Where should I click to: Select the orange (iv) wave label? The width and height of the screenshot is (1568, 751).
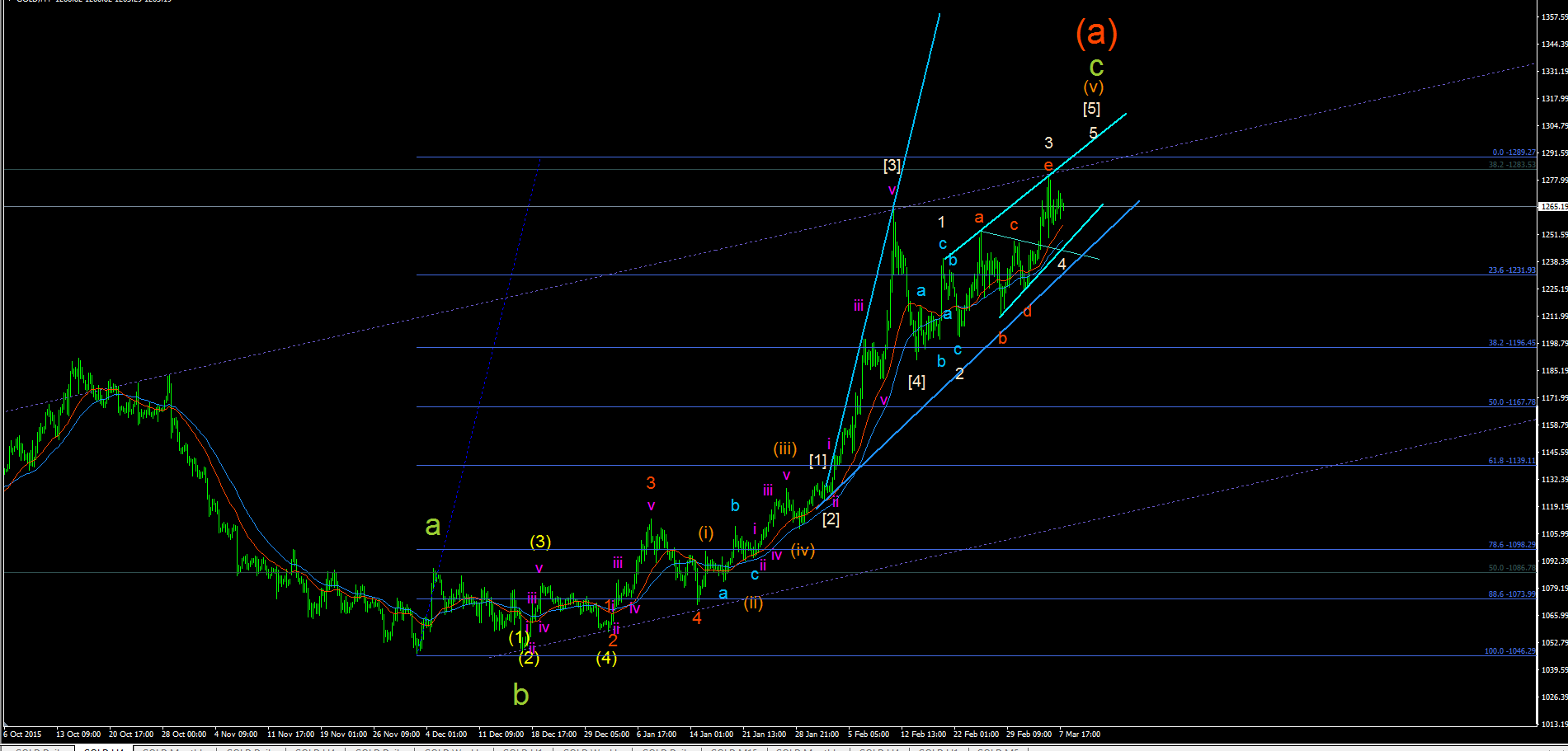[803, 550]
